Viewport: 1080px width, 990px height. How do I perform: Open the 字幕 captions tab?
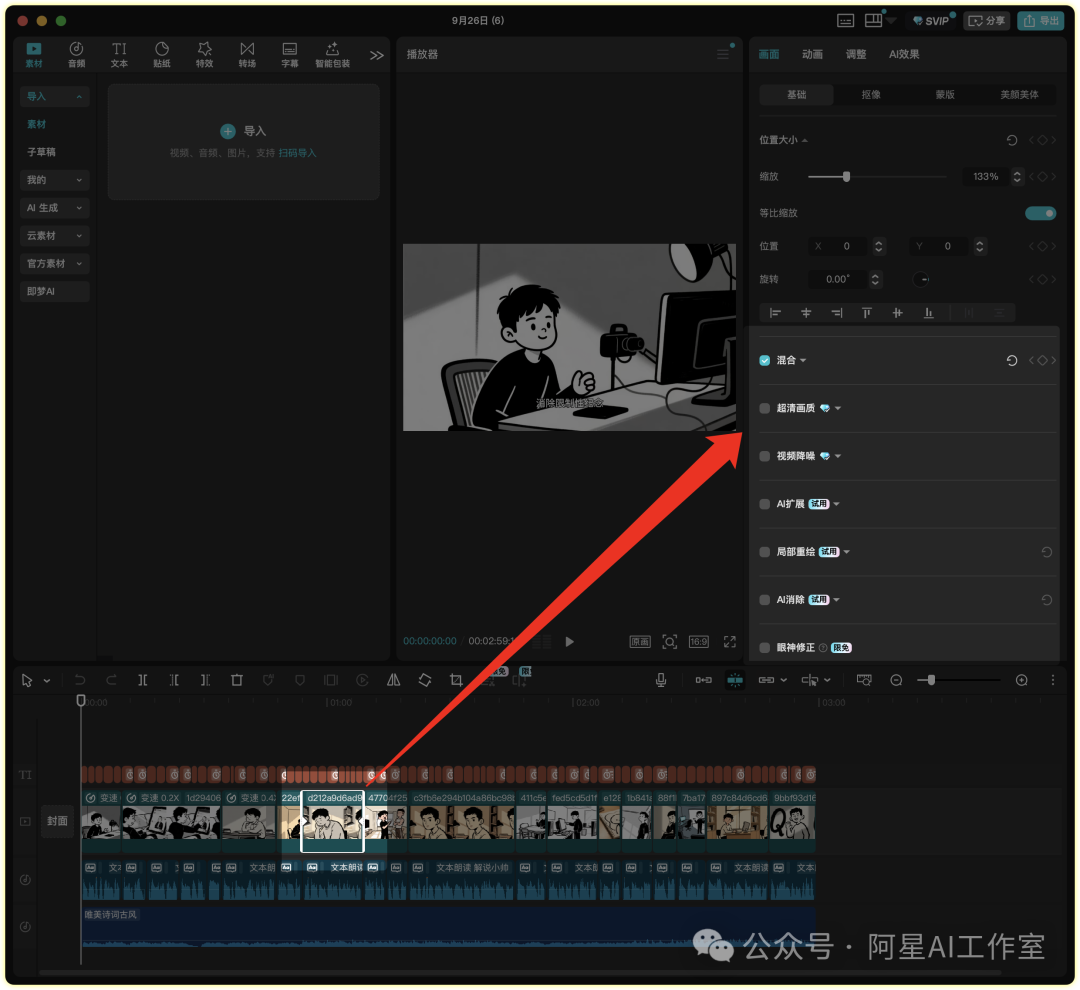click(x=290, y=54)
